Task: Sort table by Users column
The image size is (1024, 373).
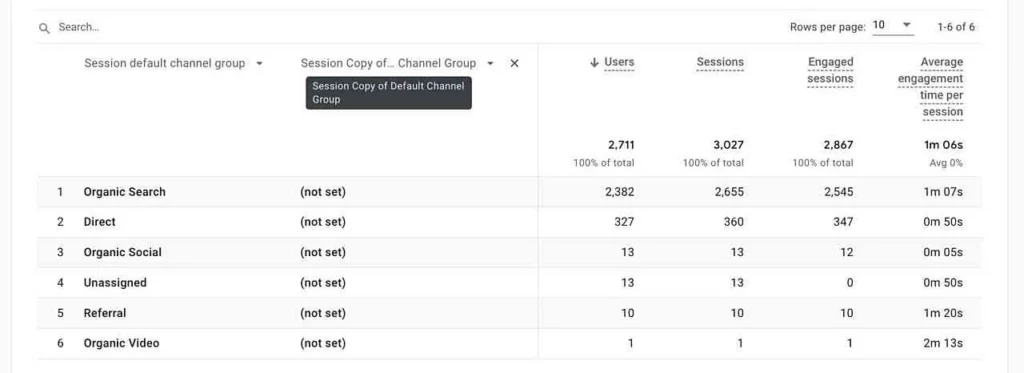Action: tap(619, 62)
